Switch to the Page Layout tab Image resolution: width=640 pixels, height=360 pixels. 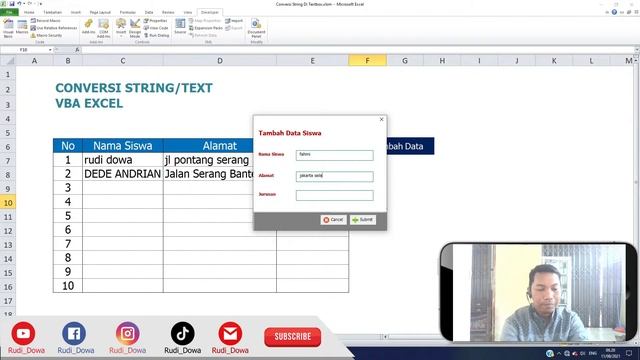(x=100, y=12)
